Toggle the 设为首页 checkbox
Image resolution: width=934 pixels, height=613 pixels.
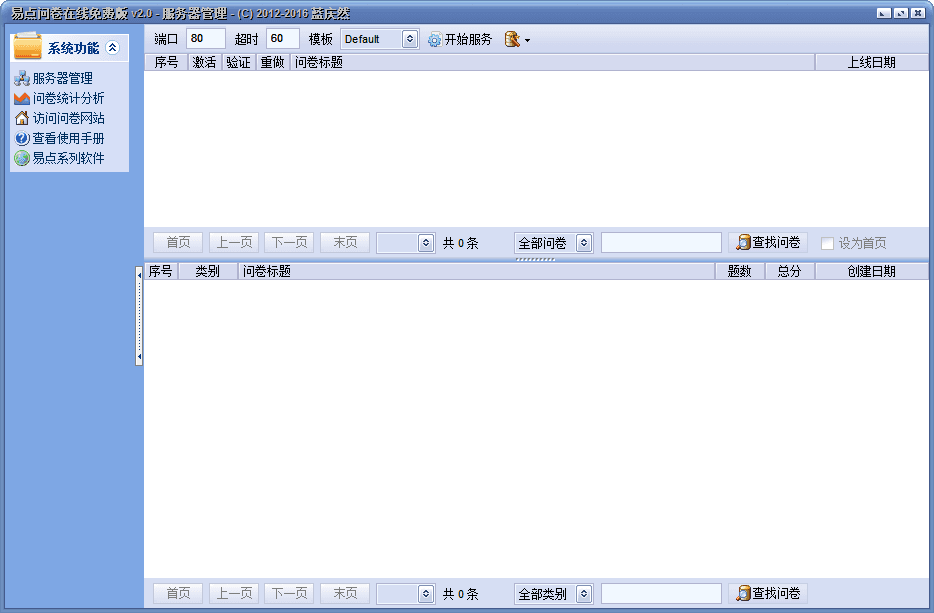[x=827, y=243]
